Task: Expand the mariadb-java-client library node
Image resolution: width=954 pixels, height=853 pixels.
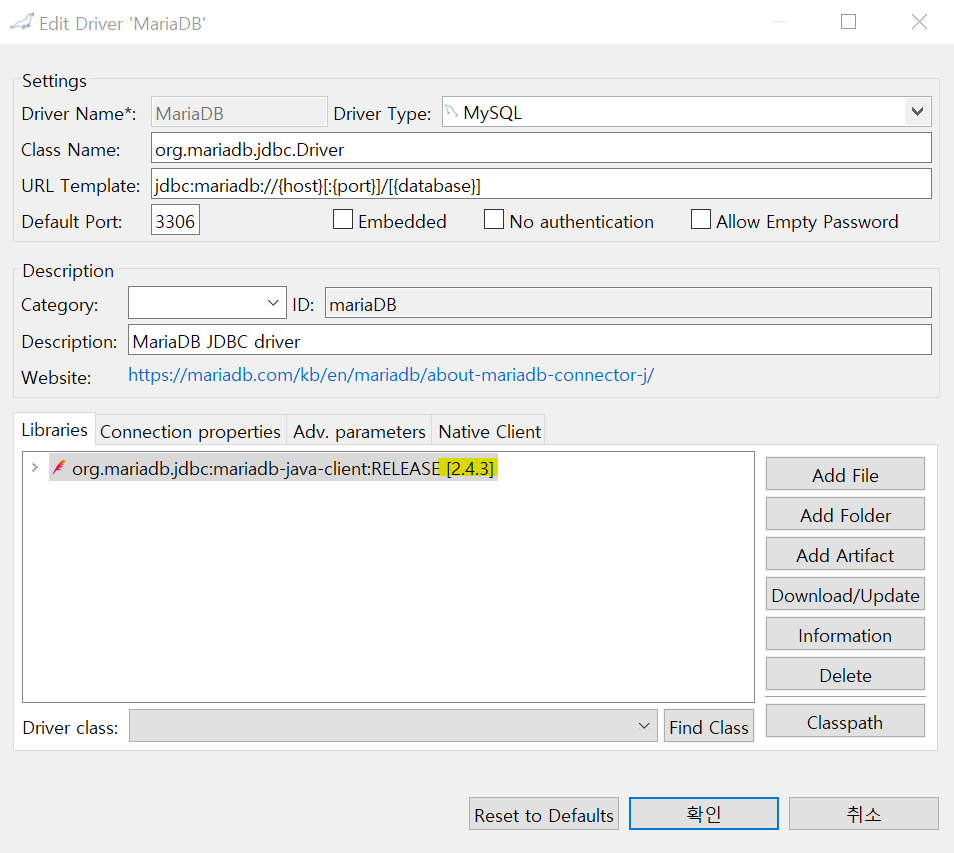Action: pyautogui.click(x=35, y=467)
